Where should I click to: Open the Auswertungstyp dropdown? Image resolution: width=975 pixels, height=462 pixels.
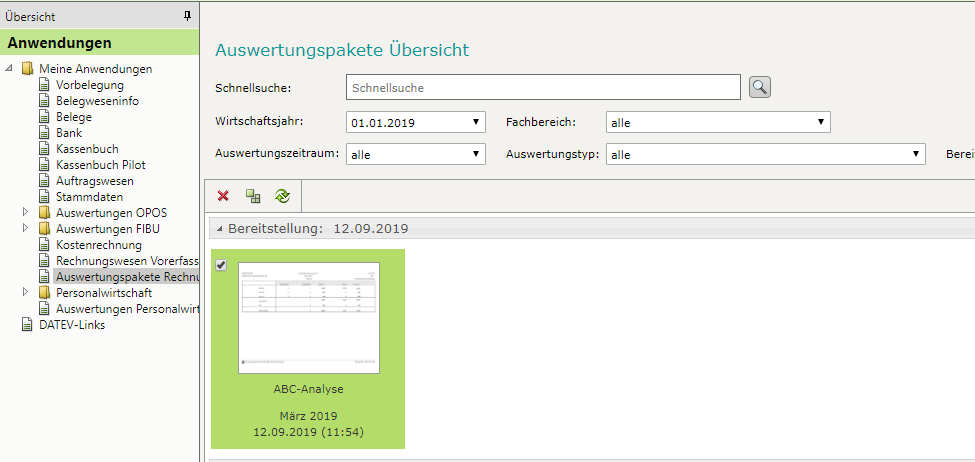pyautogui.click(x=765, y=154)
